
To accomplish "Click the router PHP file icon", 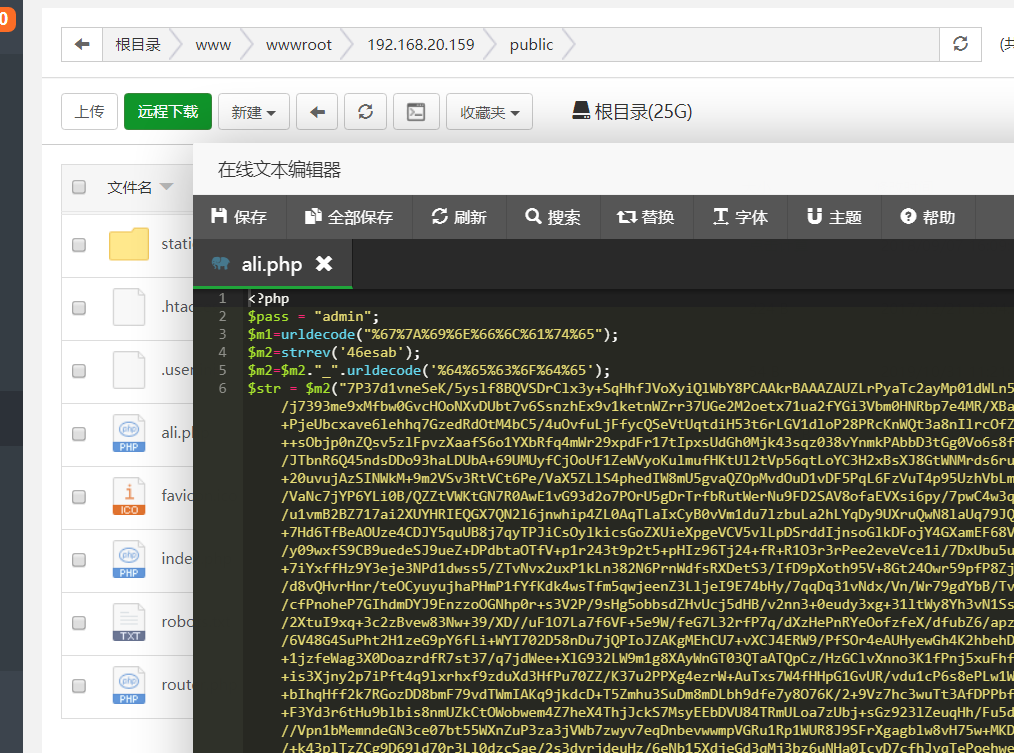I will (129, 685).
